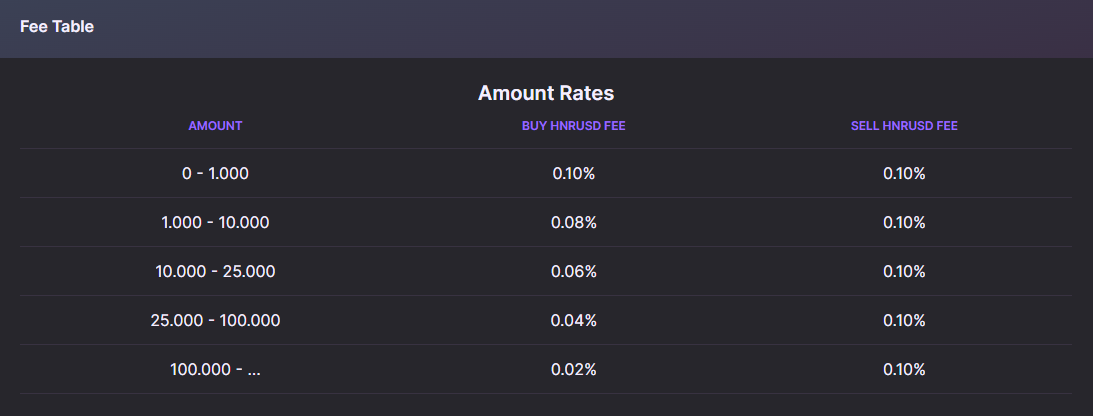Select the Amount Rates heading
This screenshot has height=416, width=1093.
(x=546, y=93)
